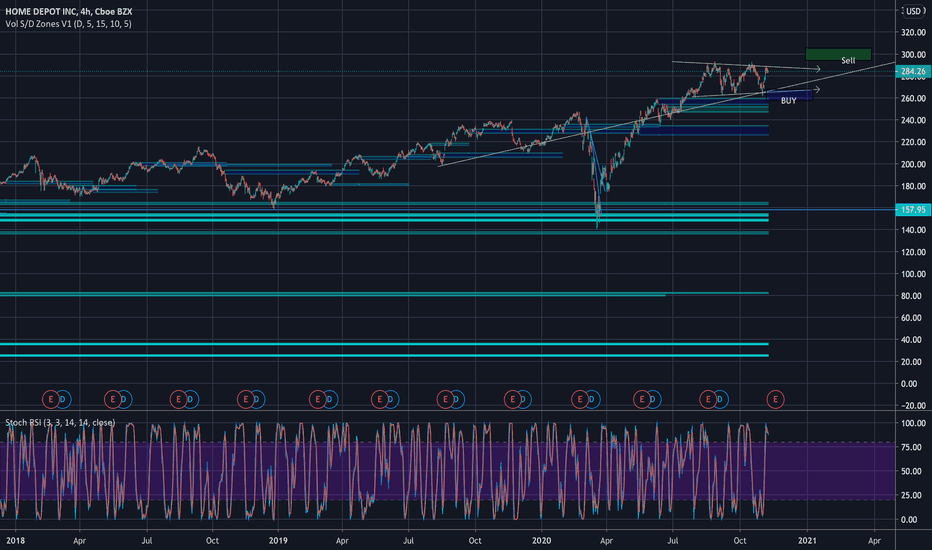Open the May 2020 earnings E marker
The width and height of the screenshot is (932, 550).
[641, 399]
